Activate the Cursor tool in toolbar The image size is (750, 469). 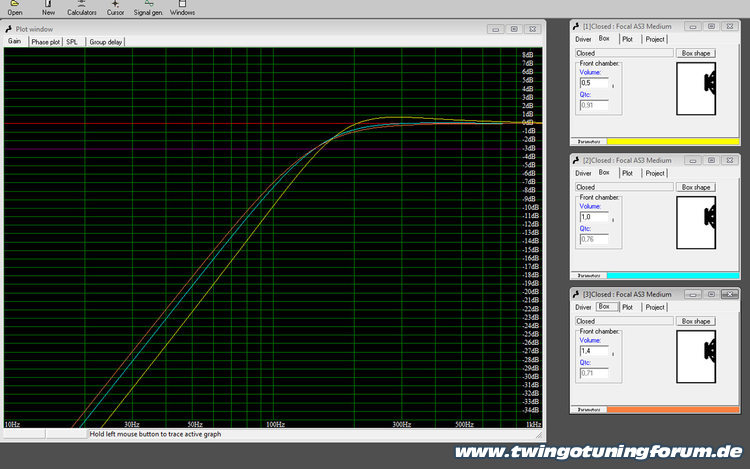[x=116, y=6]
